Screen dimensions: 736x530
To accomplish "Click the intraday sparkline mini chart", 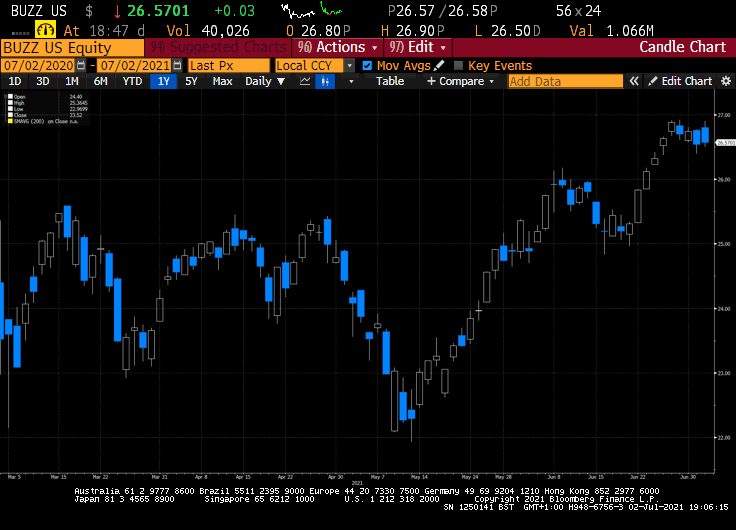I will pyautogui.click(x=312, y=10).
